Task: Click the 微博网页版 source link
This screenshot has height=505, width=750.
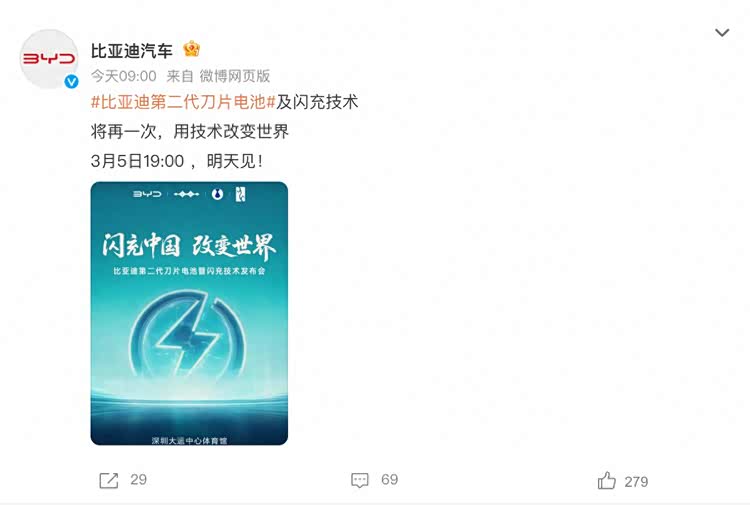Action: point(234,76)
